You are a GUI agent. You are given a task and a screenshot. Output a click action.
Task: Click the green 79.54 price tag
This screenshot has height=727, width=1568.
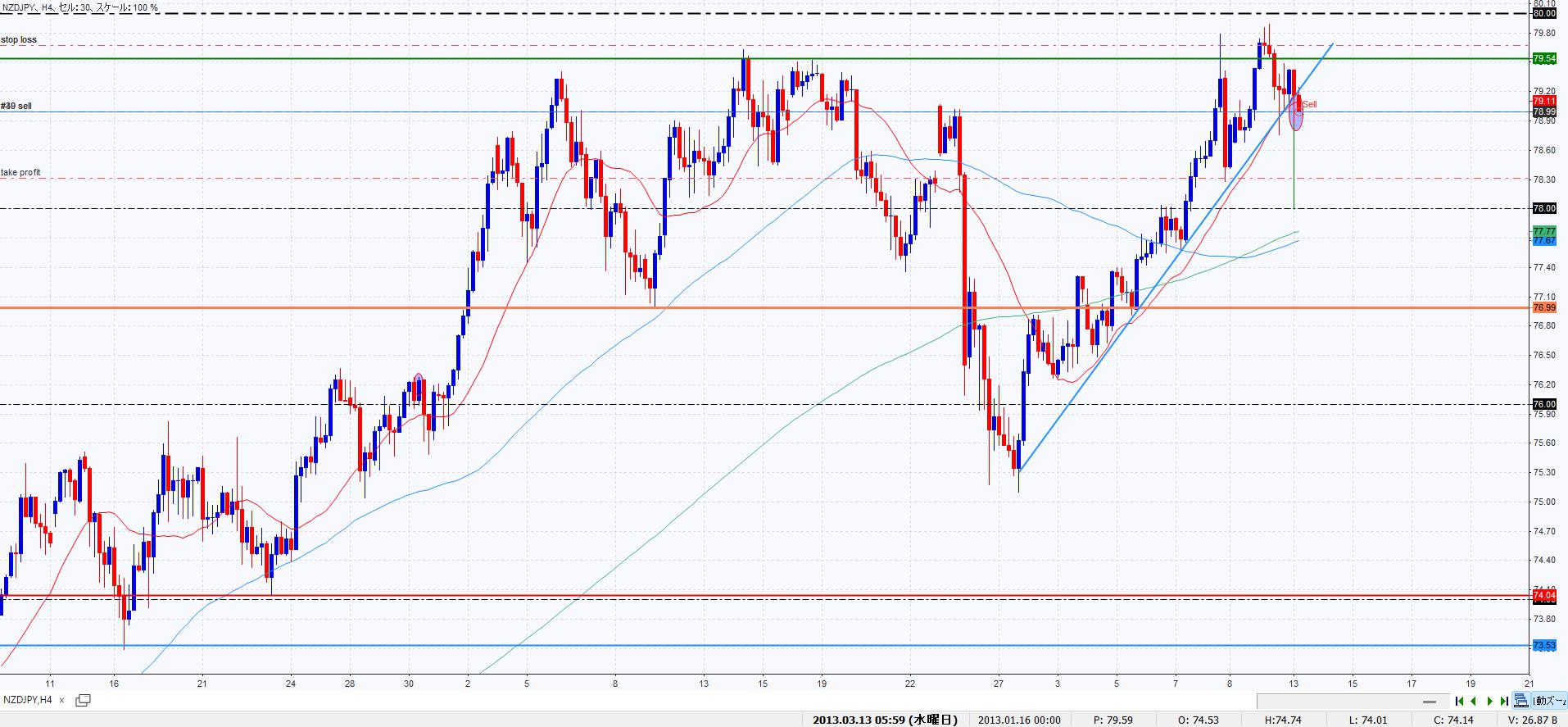(1543, 59)
